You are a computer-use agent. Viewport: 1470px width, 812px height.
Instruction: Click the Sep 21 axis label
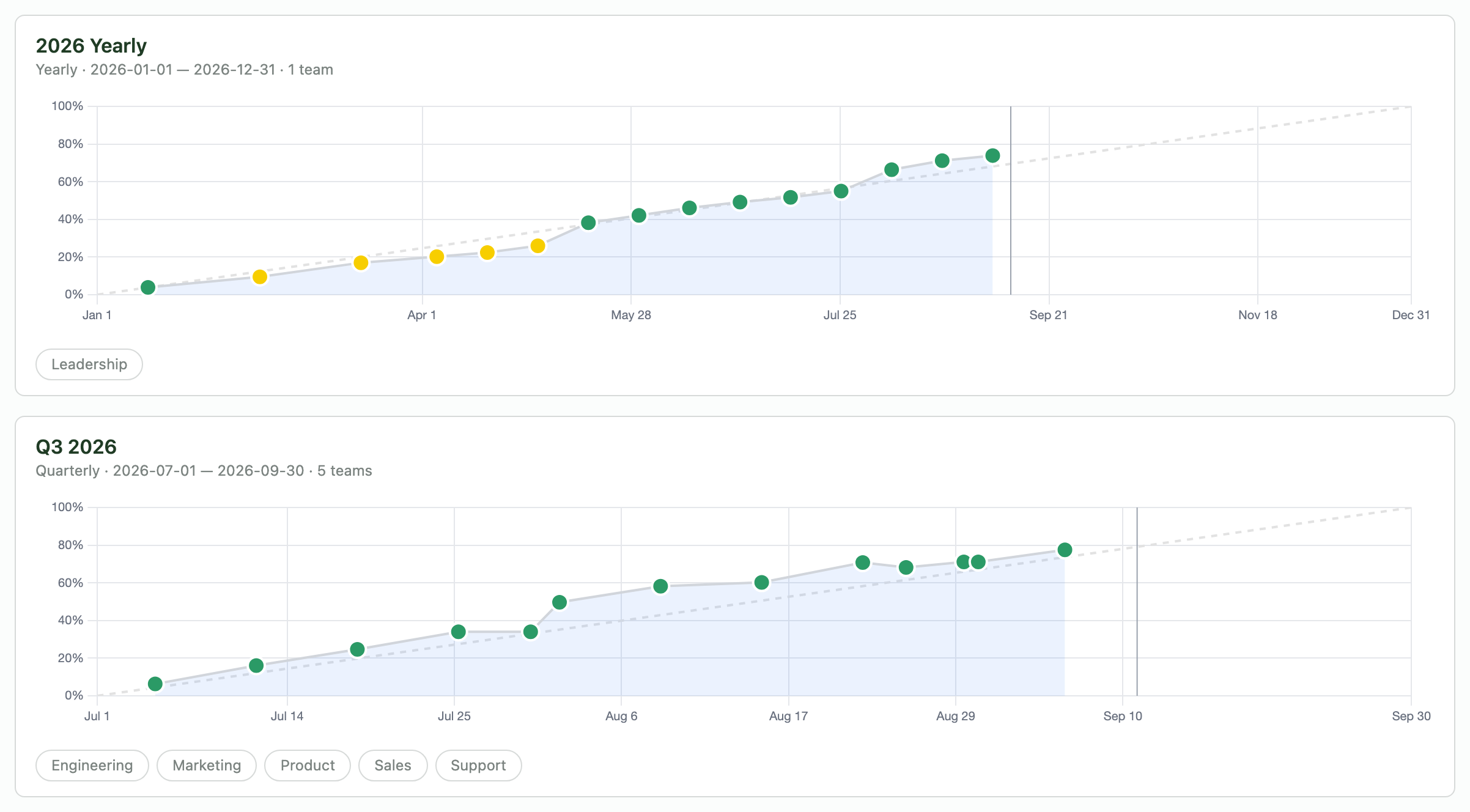pyautogui.click(x=1048, y=315)
